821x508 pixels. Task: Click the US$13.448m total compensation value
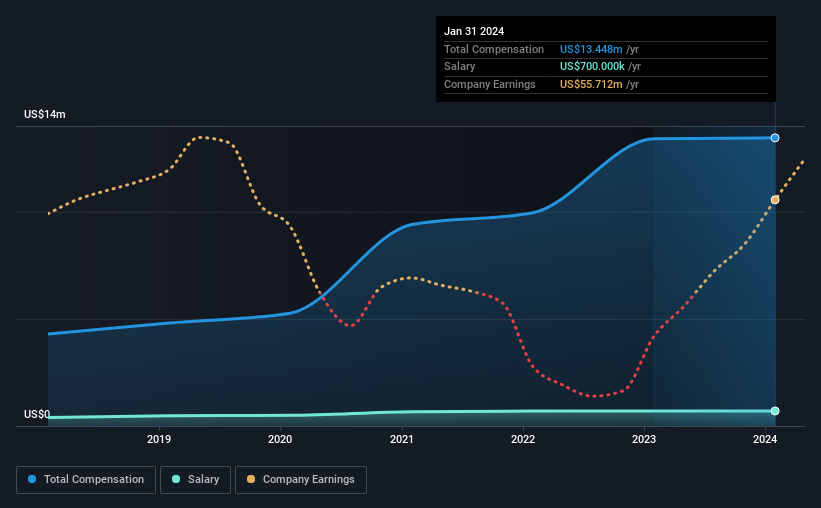coord(591,49)
